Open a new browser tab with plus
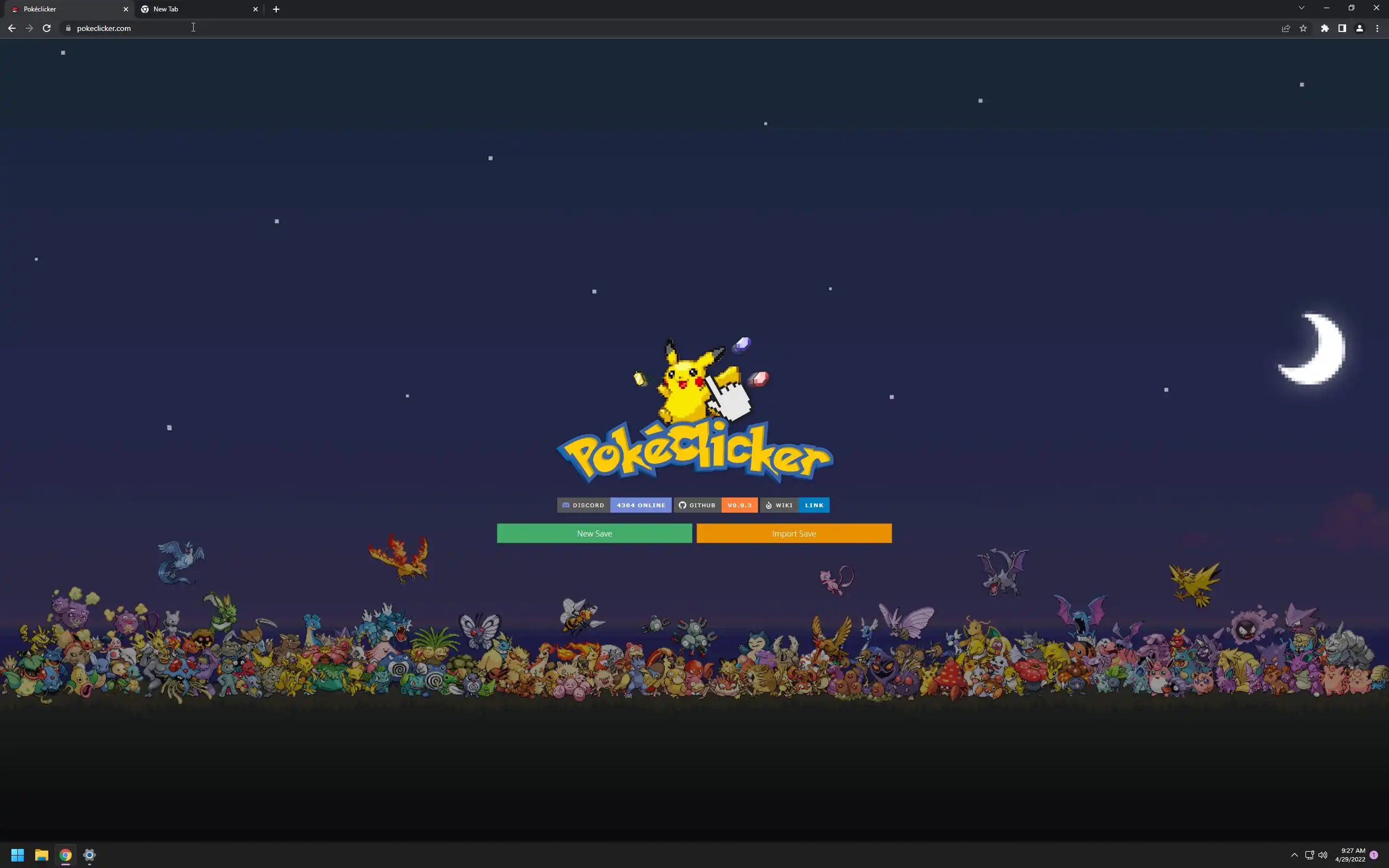Screen dimensions: 1389x868 point(276,9)
